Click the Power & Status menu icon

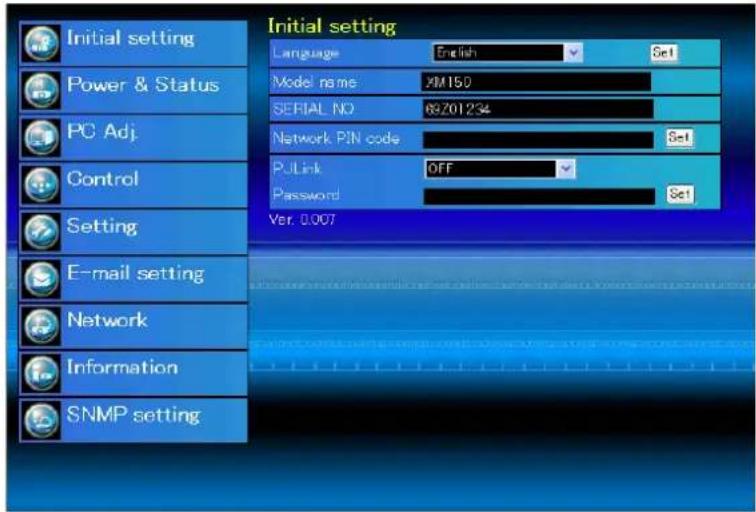pos(41,90)
